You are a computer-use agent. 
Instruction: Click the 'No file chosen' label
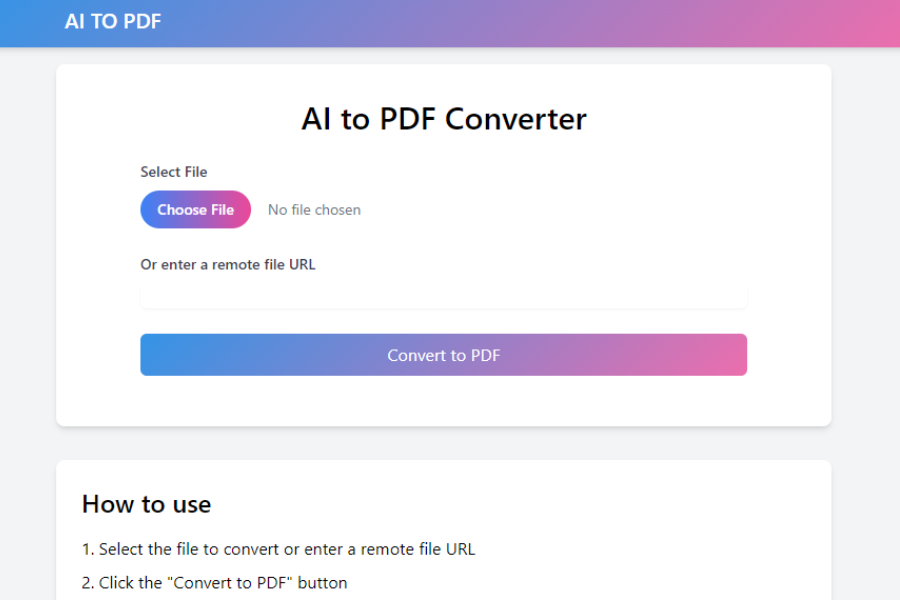[x=313, y=209]
